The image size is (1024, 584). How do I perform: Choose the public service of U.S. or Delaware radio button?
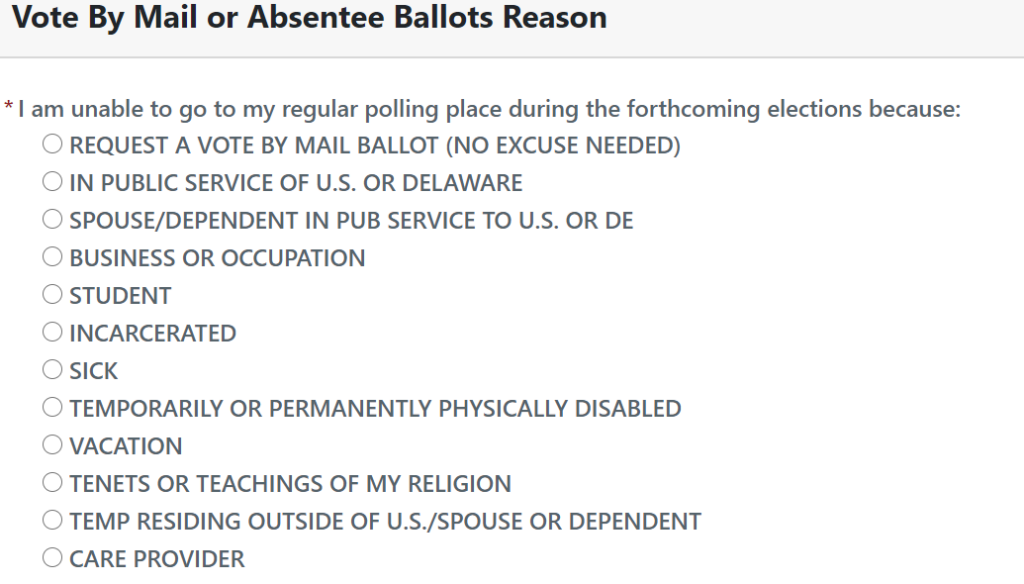point(53,182)
